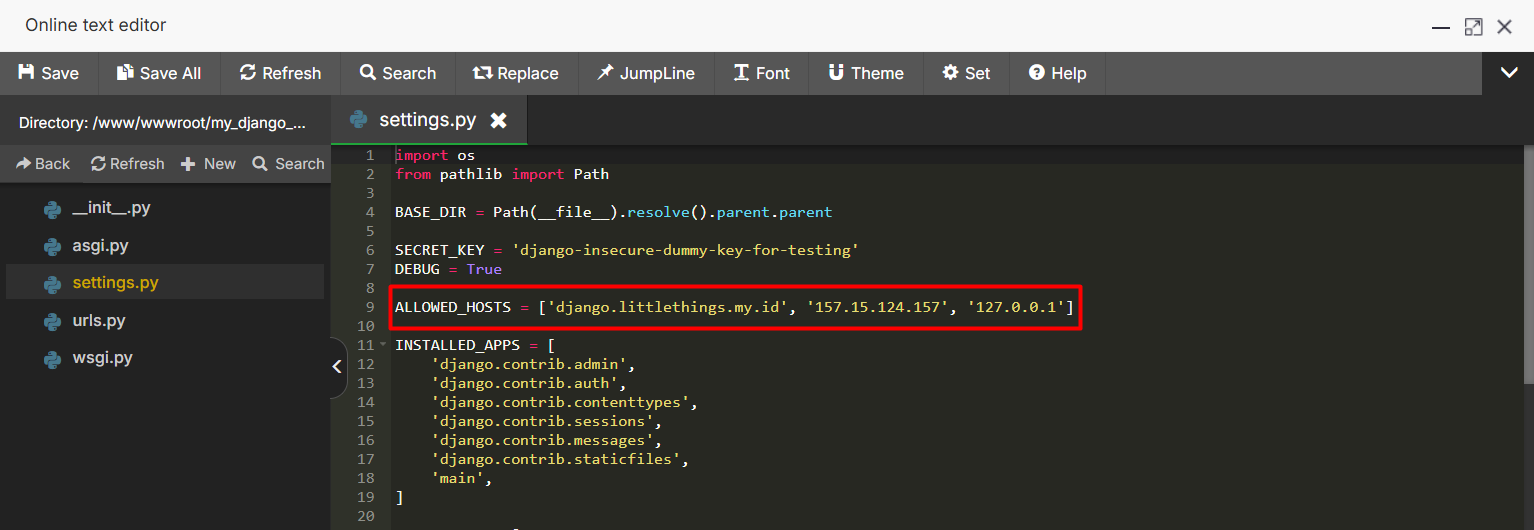Click the Directory path label
Viewport: 1534px width, 530px height.
point(163,123)
